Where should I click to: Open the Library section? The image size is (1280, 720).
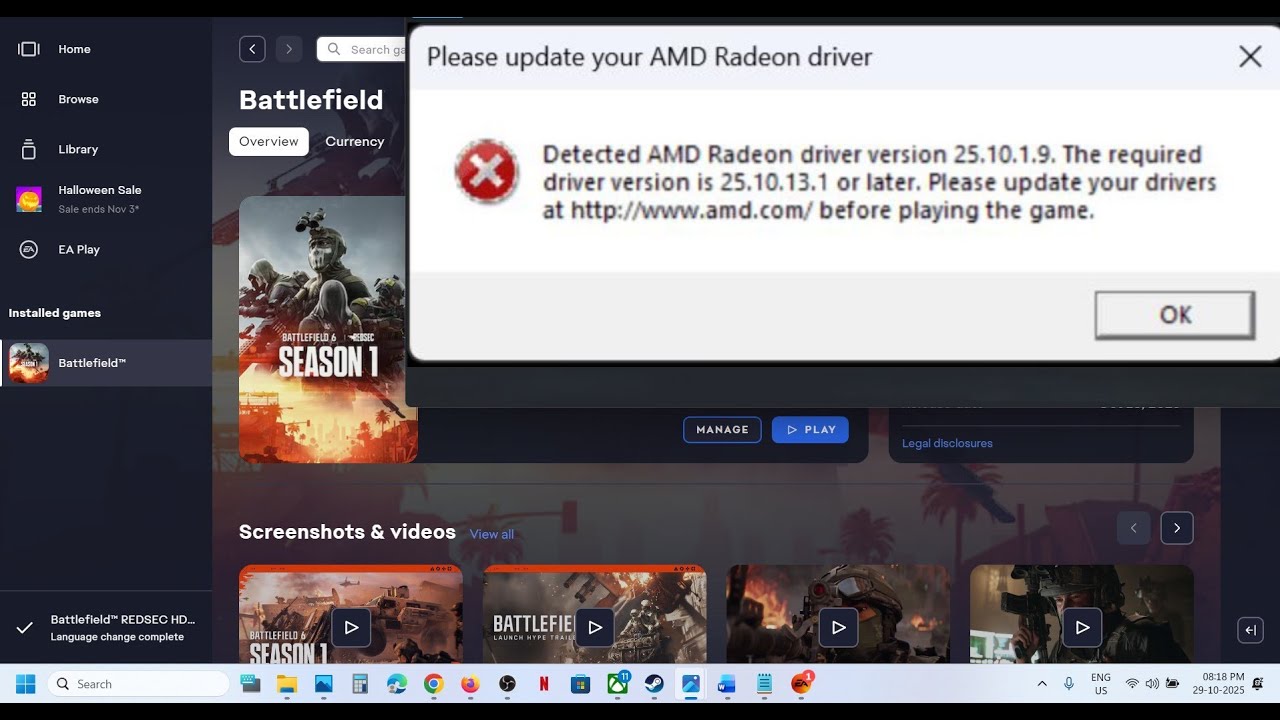pyautogui.click(x=78, y=149)
